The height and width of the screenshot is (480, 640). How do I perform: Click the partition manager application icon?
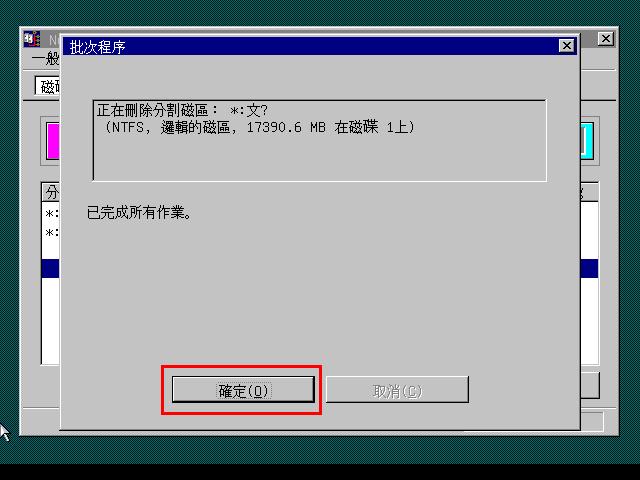[x=31, y=39]
